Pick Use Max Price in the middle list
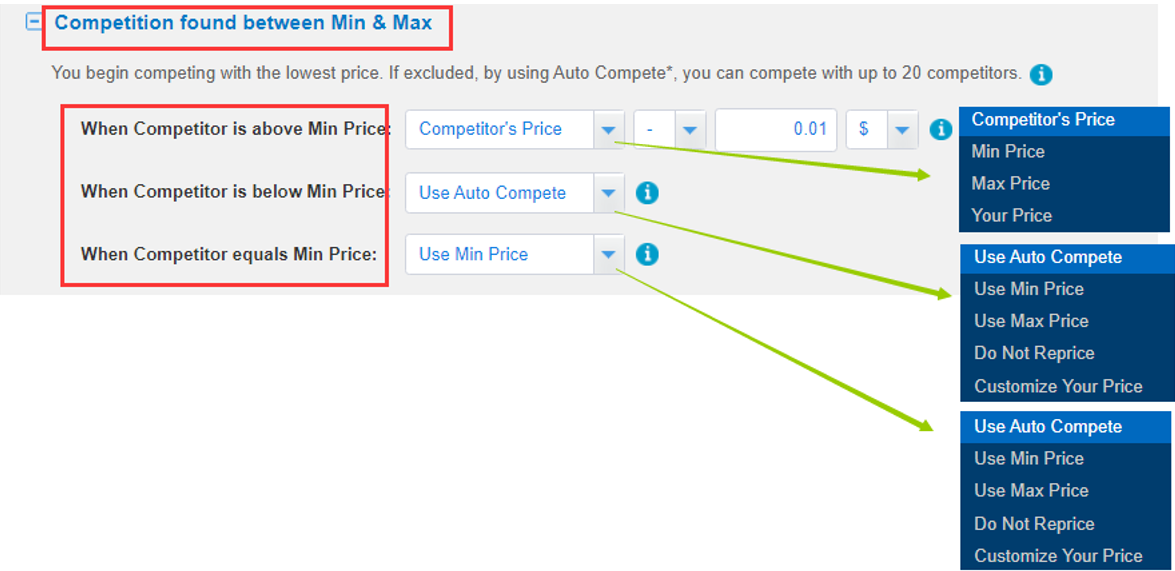Screen dimensions: 1175x571 [1031, 321]
